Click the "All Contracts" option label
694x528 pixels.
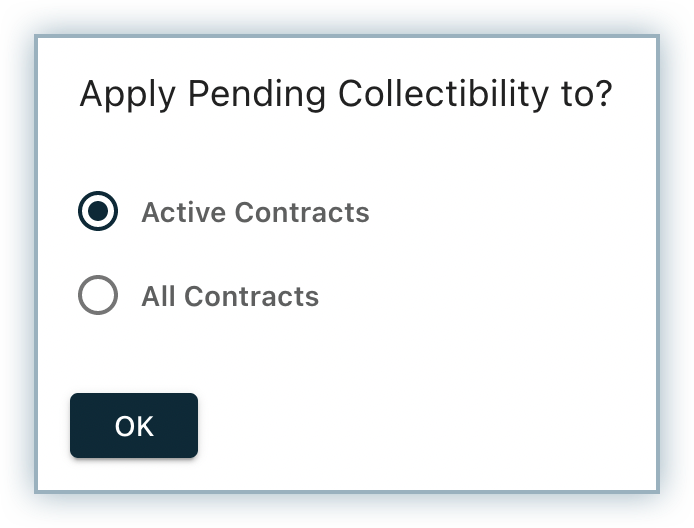click(230, 297)
